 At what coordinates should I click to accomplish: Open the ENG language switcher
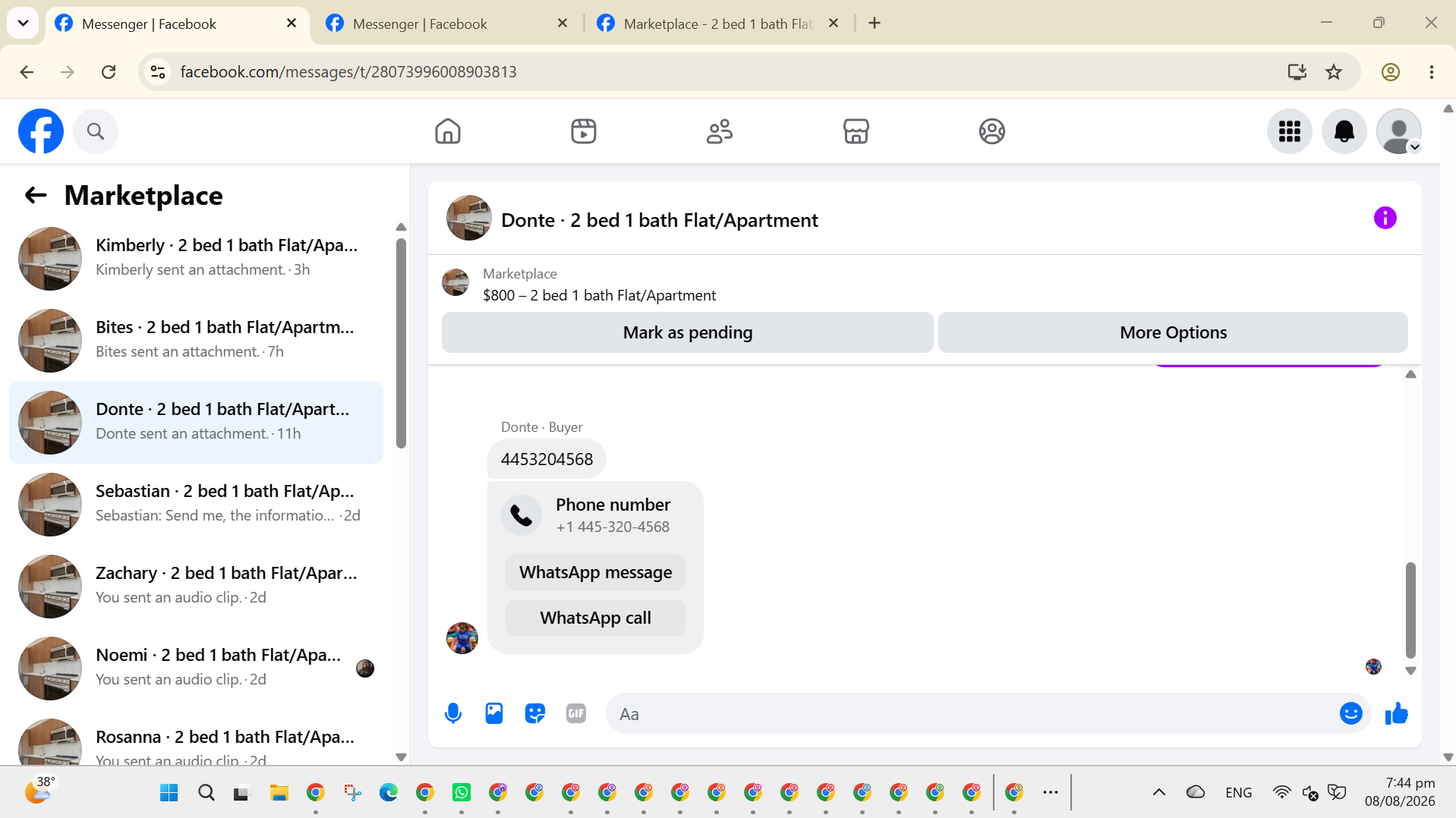click(x=1239, y=793)
